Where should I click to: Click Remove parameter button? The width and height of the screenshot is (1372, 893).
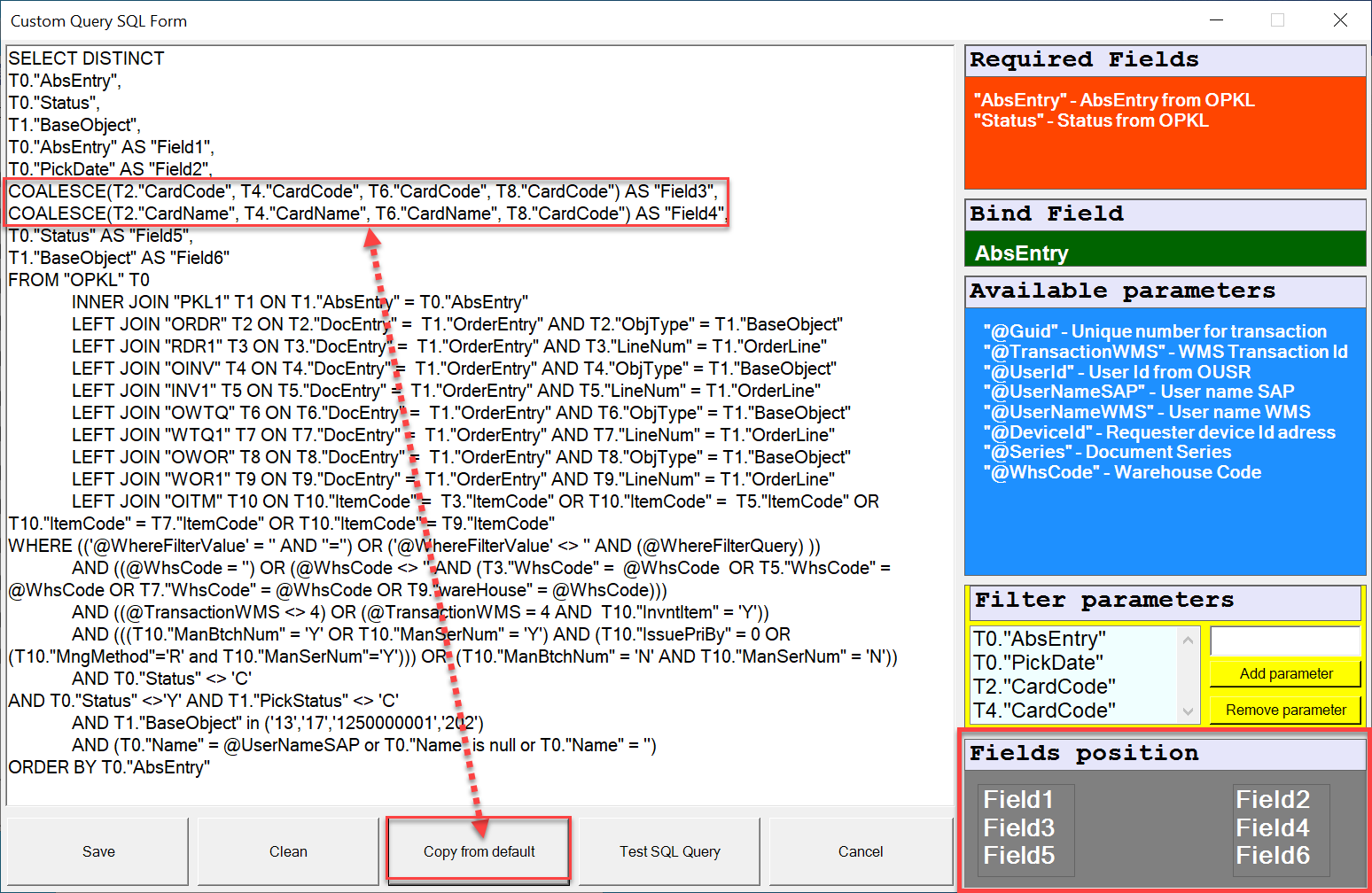point(1285,711)
